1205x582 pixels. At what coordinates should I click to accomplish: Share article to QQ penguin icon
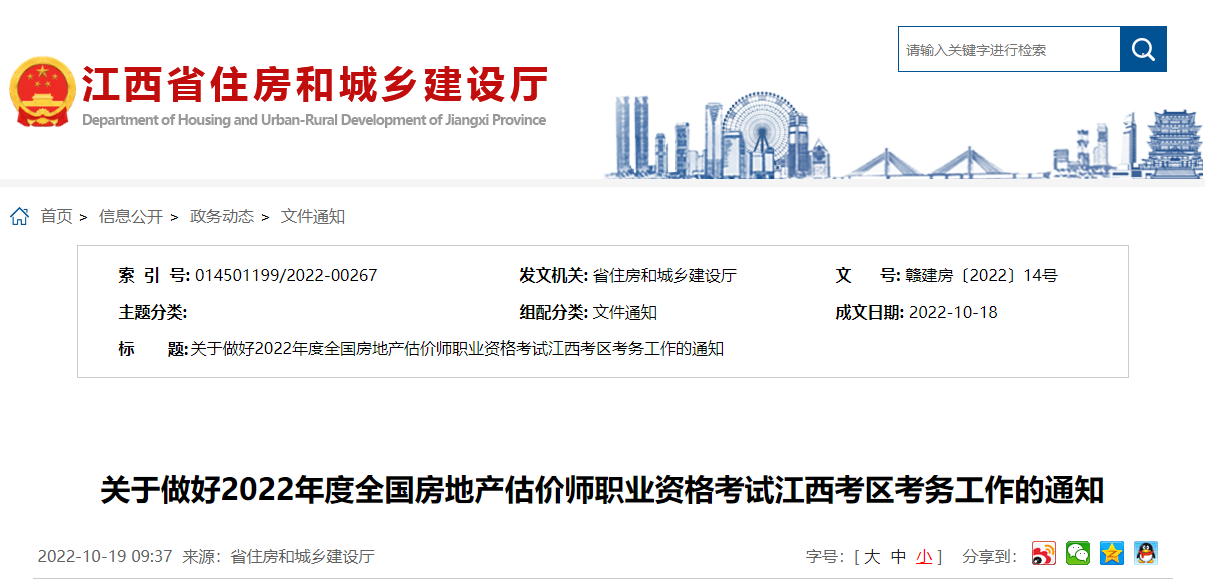1145,553
